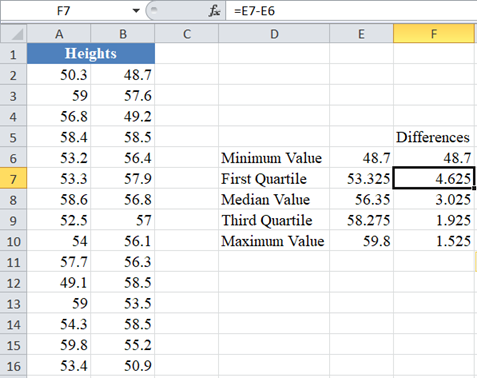Select cell containing 58.275
This screenshot has width=477, height=378.
coord(361,220)
